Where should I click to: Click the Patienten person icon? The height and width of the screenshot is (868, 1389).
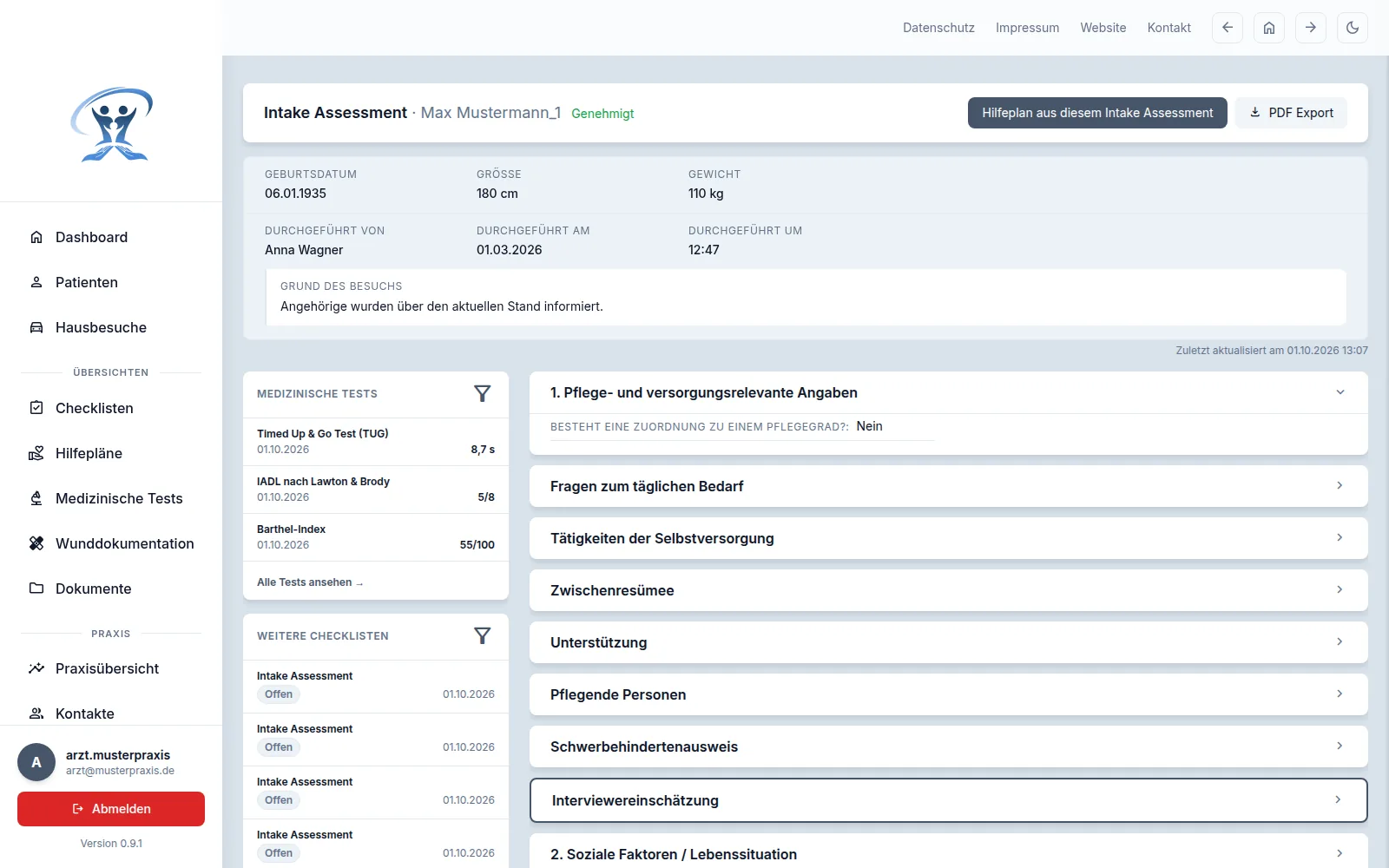(36, 282)
